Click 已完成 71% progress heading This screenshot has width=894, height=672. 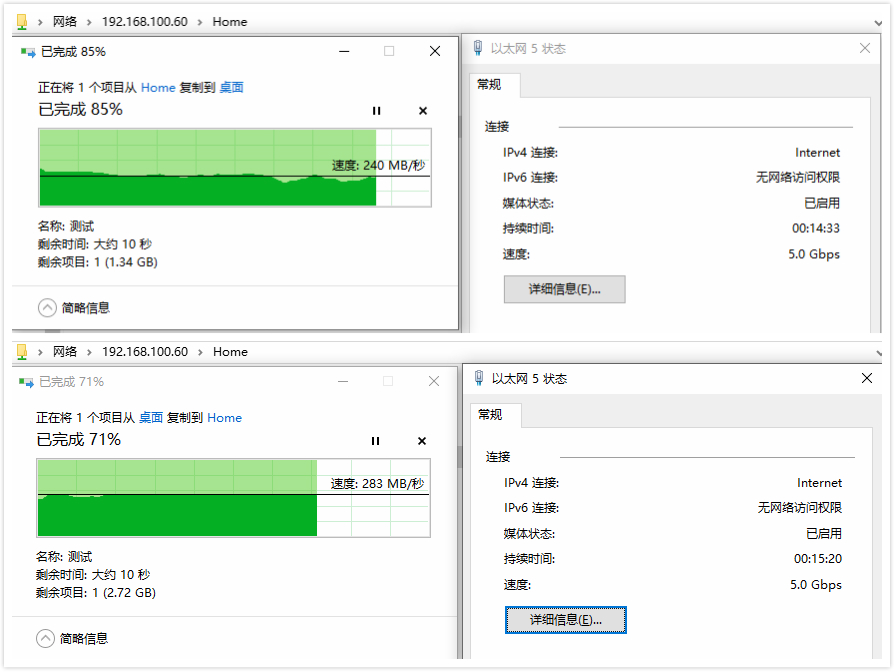point(79,439)
